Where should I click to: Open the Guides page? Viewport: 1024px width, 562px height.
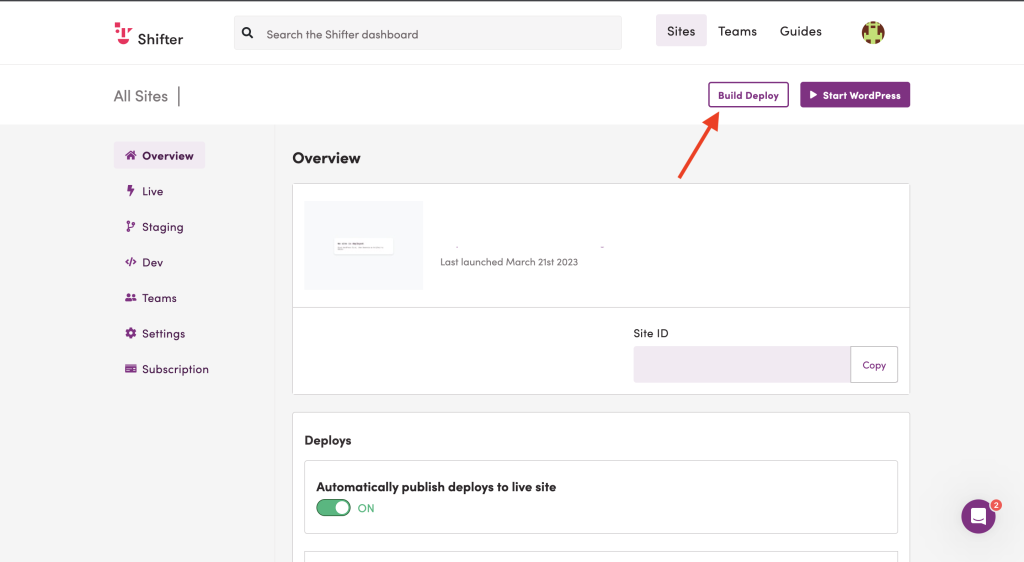click(x=801, y=31)
